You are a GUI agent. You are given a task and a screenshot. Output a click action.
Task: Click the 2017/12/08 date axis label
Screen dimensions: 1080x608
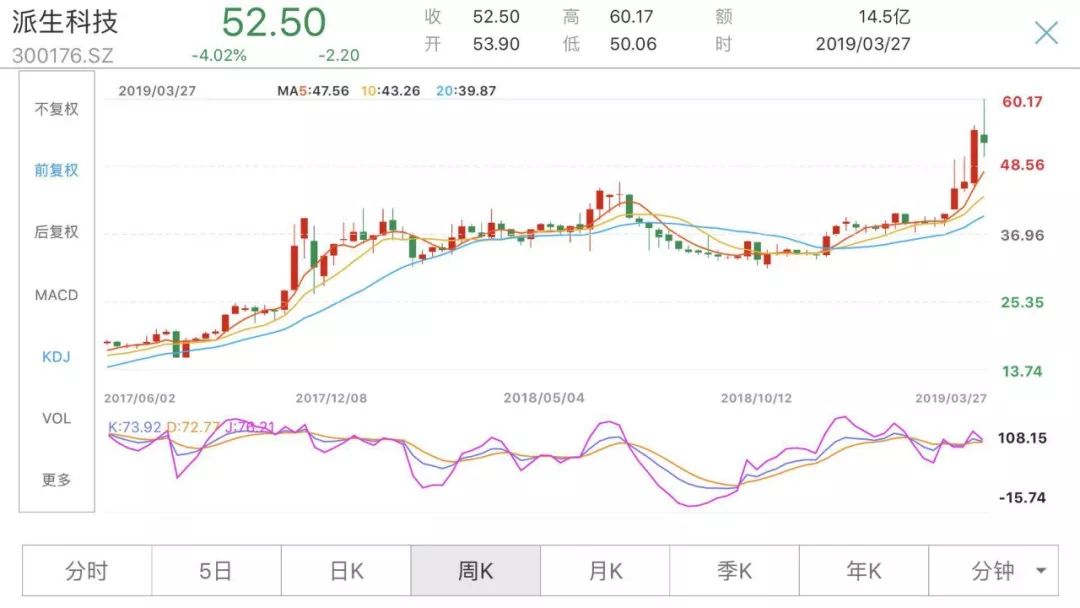tap(331, 398)
